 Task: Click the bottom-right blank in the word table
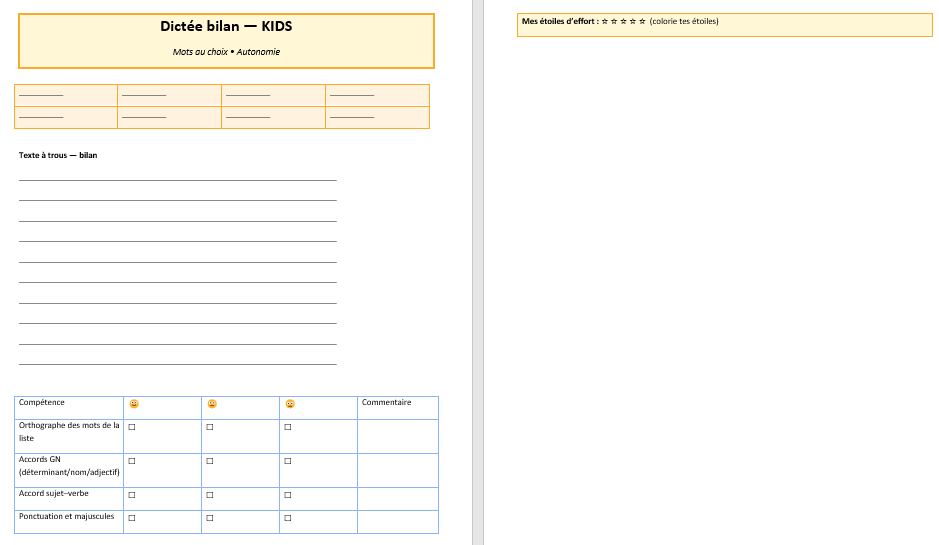[x=352, y=116]
